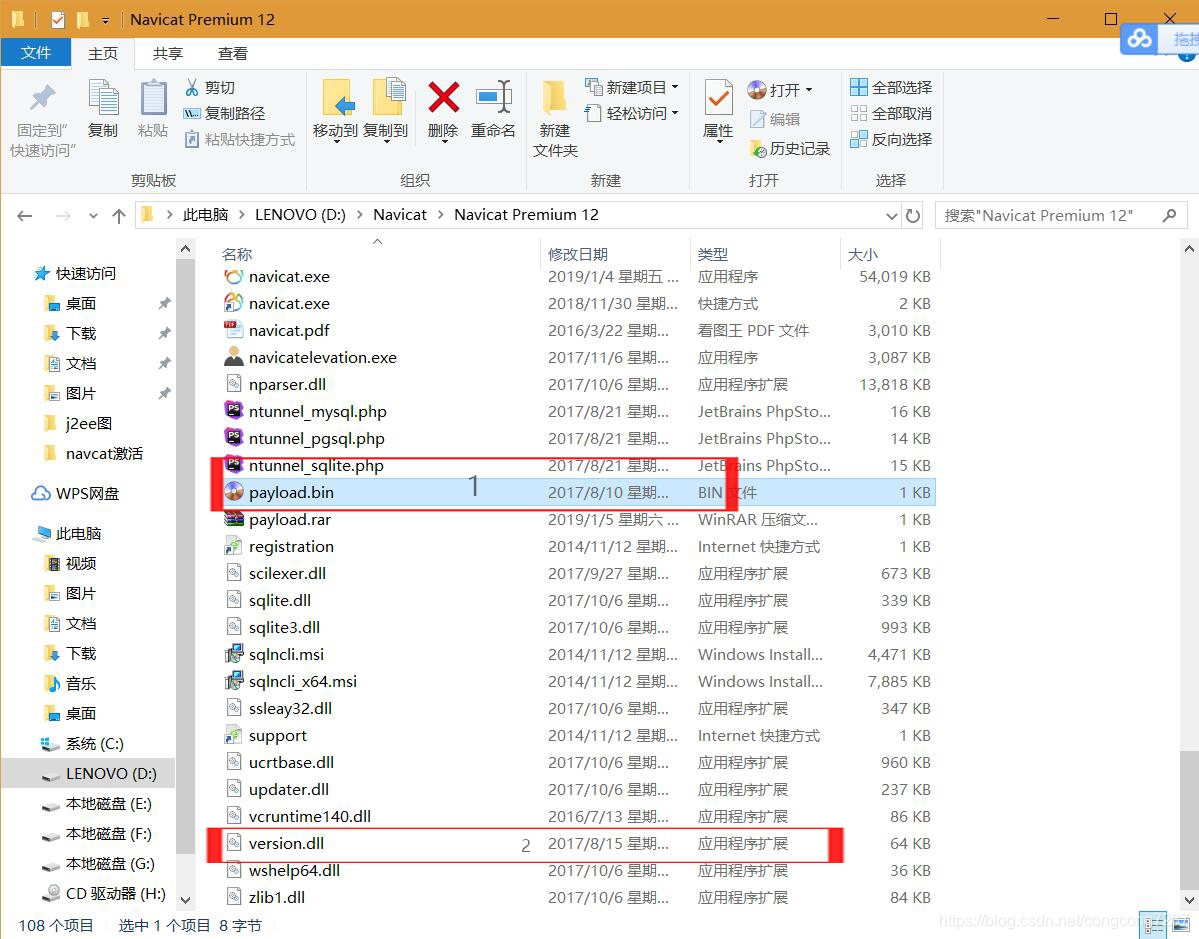Click the navigation pane scroll down arrow
The height and width of the screenshot is (939, 1199).
185,900
